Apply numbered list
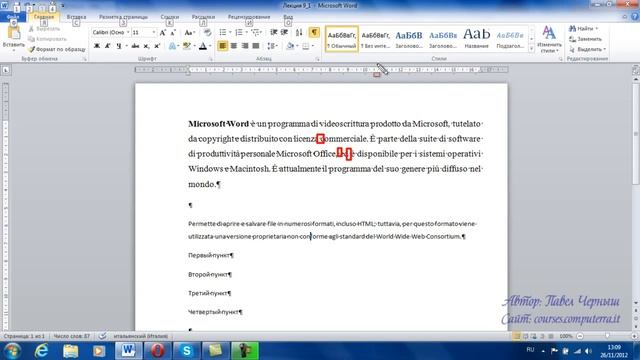Screen dimensions: 640x360 (239, 32)
